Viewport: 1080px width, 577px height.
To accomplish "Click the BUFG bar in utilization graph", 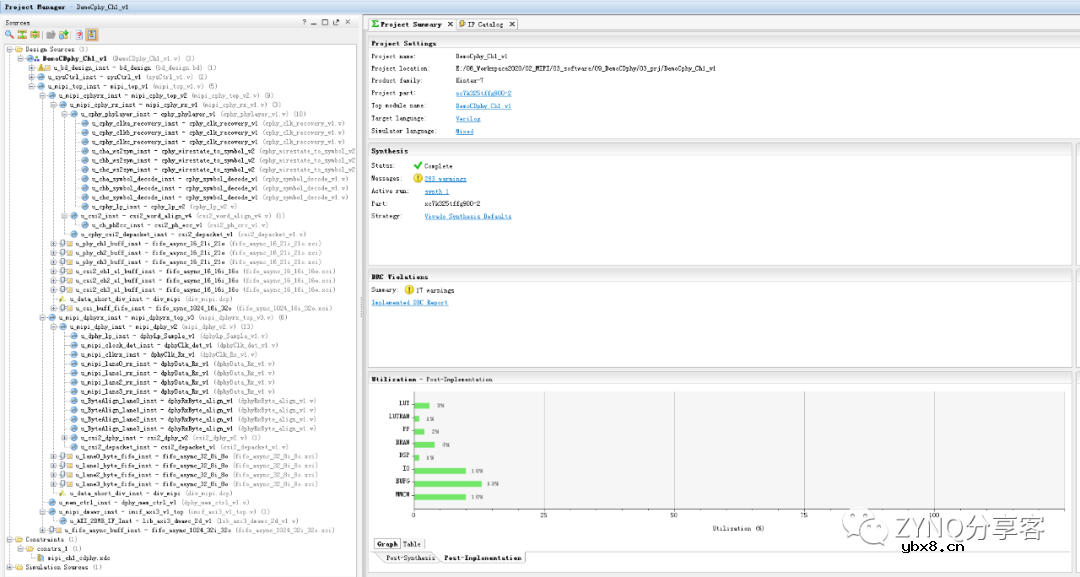I will [449, 483].
